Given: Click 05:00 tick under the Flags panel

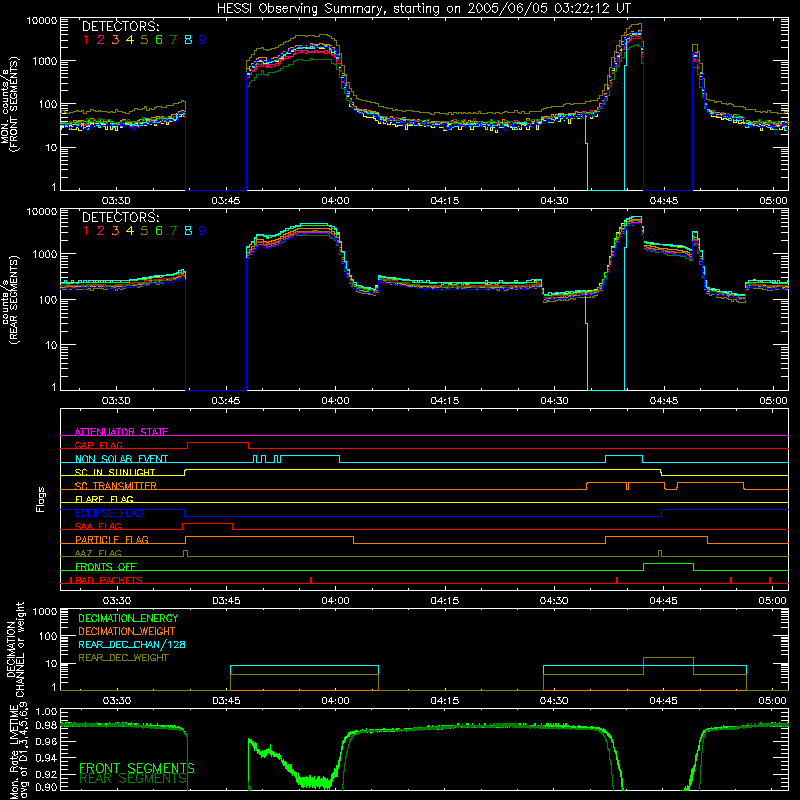Looking at the screenshot, I should coord(772,601).
